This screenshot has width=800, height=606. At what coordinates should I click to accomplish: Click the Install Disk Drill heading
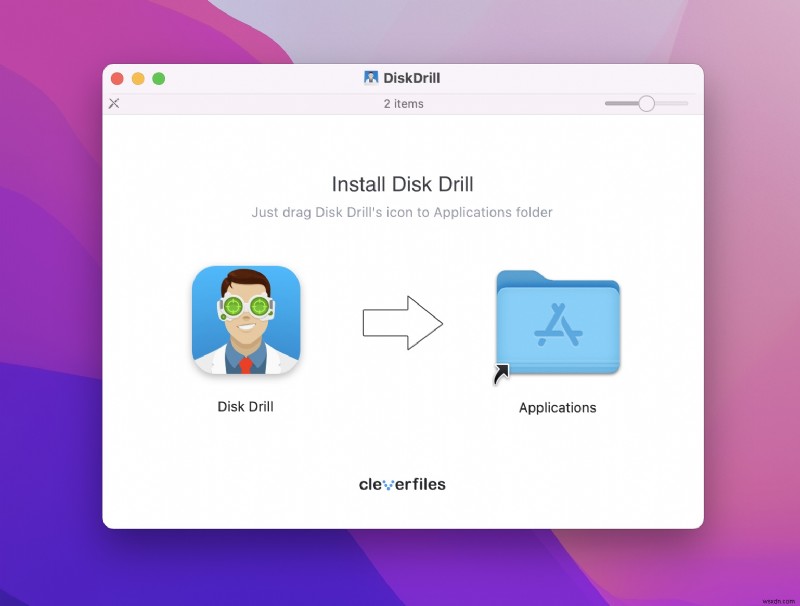pos(401,184)
